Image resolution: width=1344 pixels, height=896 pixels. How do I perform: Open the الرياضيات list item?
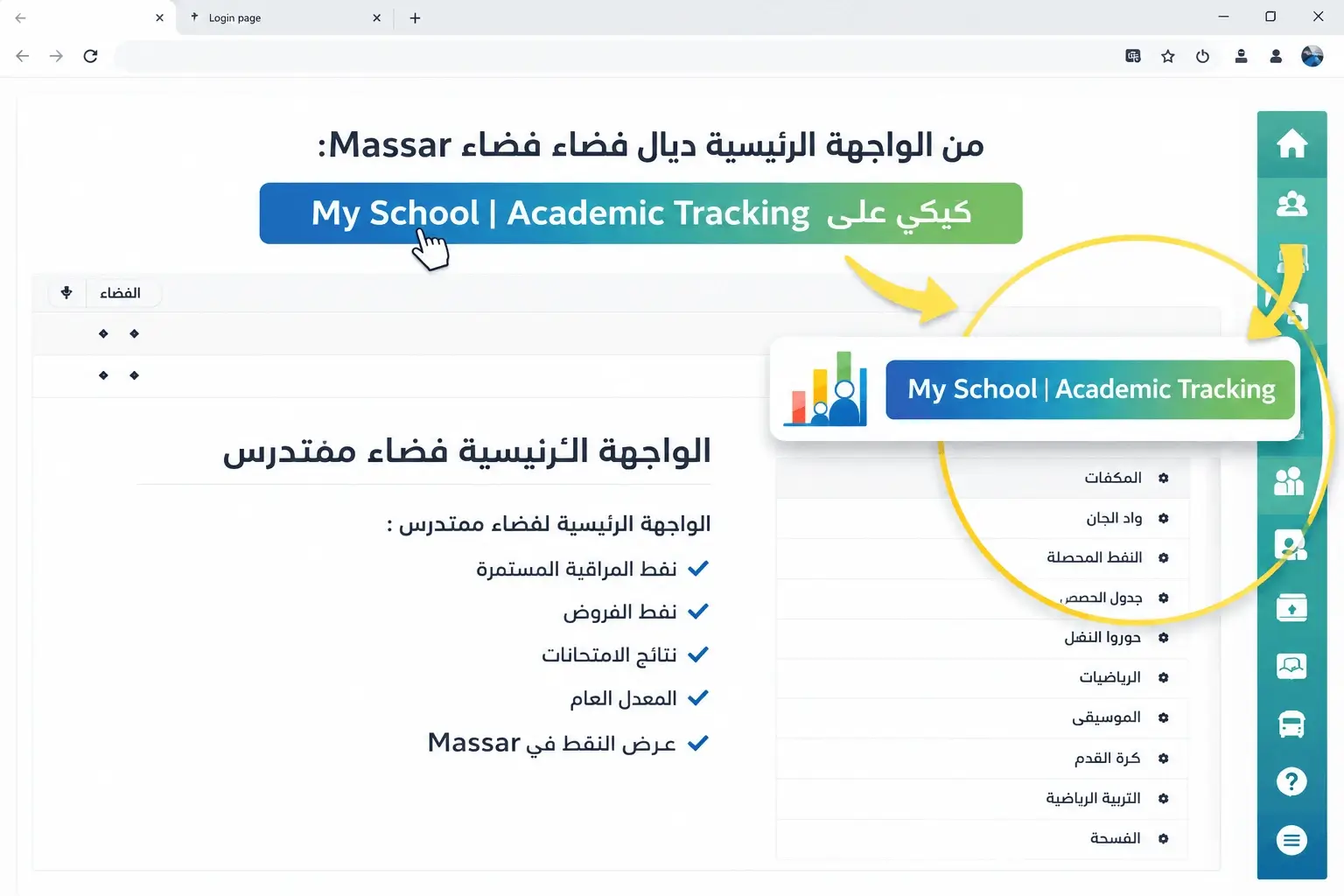click(983, 677)
